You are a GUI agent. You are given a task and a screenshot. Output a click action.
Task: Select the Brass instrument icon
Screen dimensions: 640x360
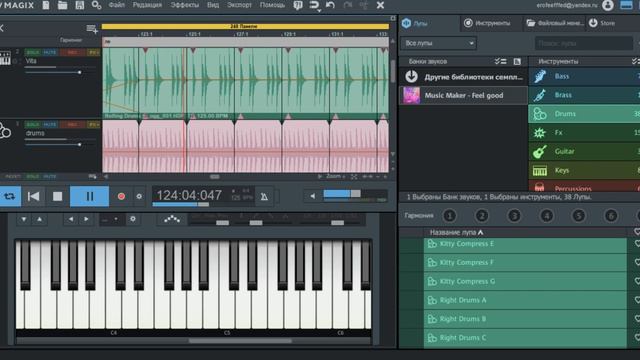(540, 95)
